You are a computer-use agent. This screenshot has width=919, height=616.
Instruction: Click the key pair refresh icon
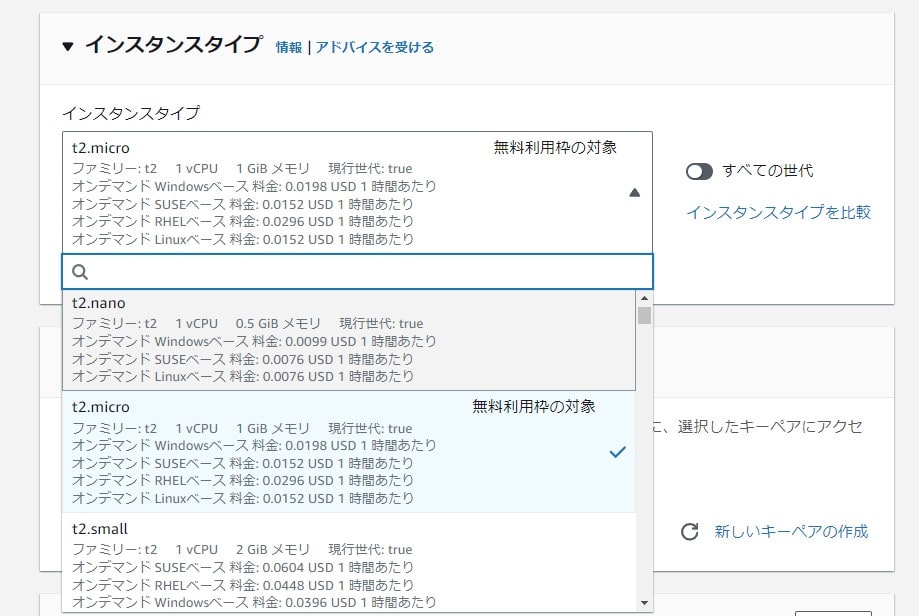[x=690, y=532]
